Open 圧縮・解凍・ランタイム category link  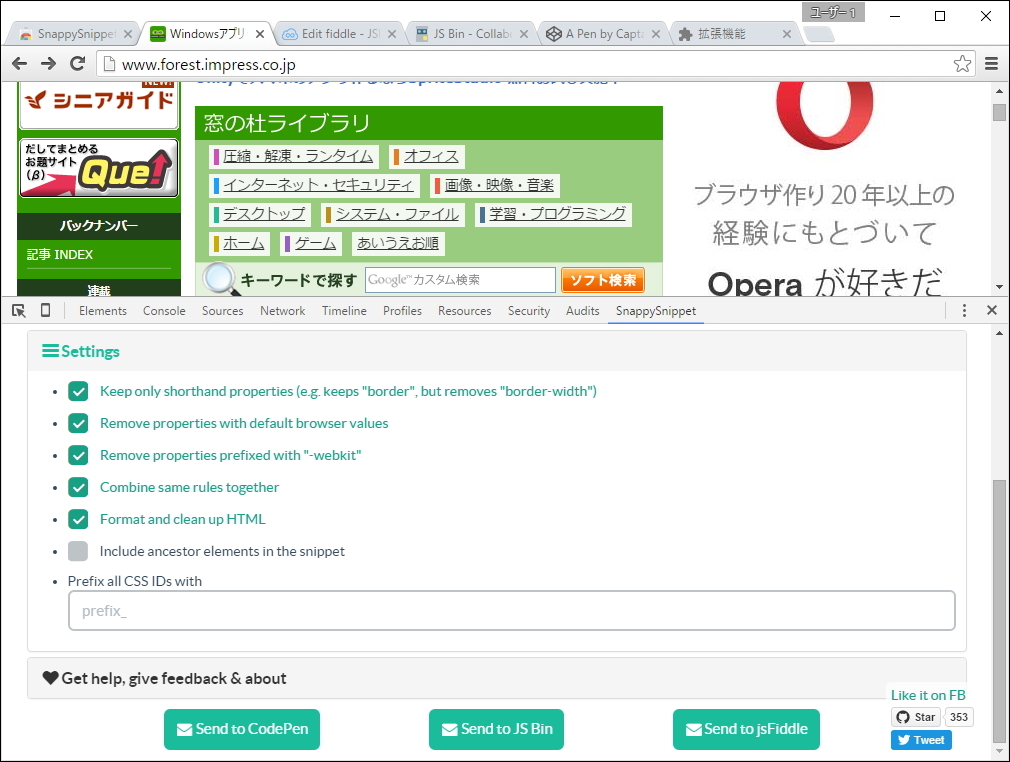tap(298, 157)
